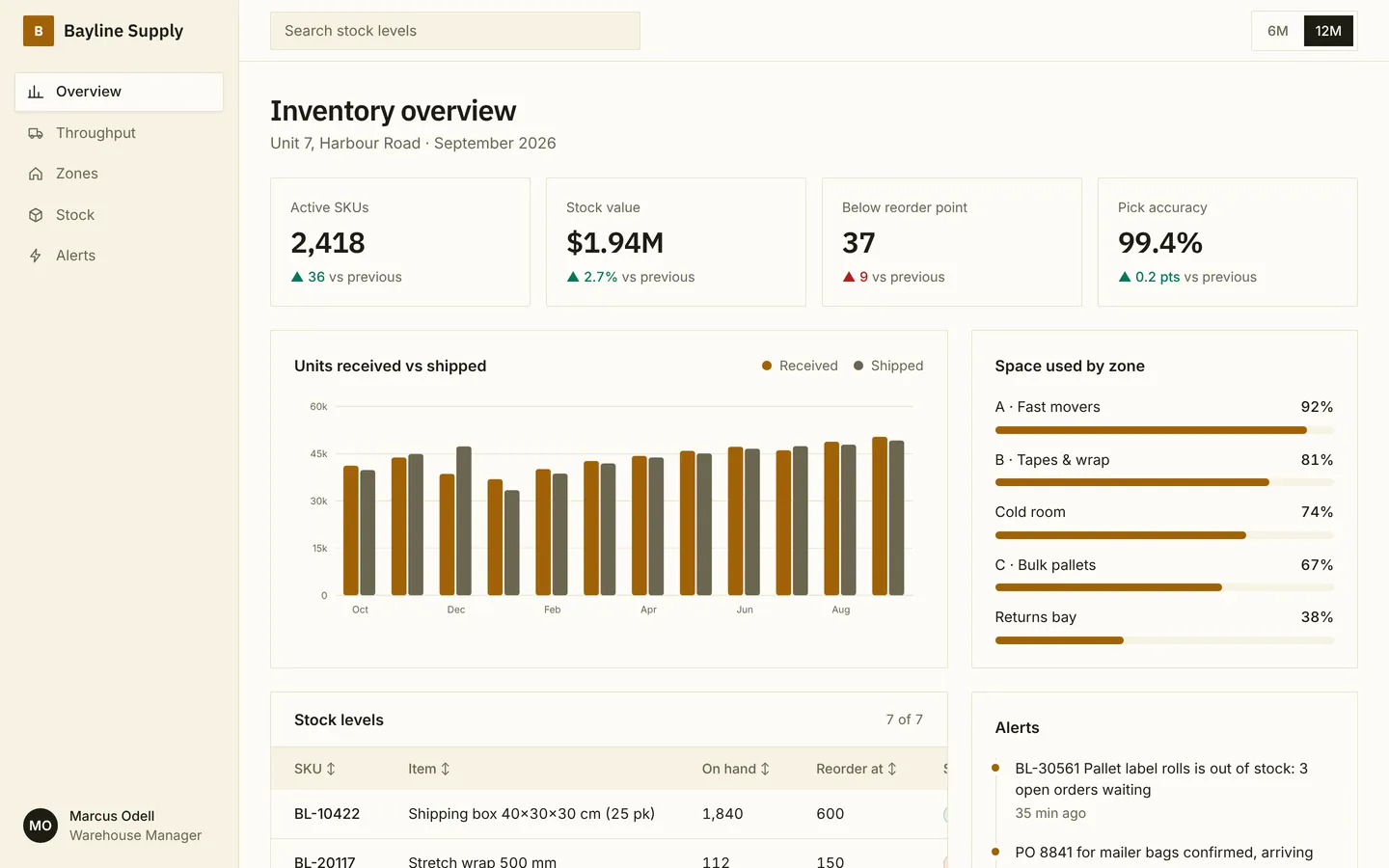Click the A · Fast movers progress bar
The image size is (1389, 868).
(x=1164, y=430)
